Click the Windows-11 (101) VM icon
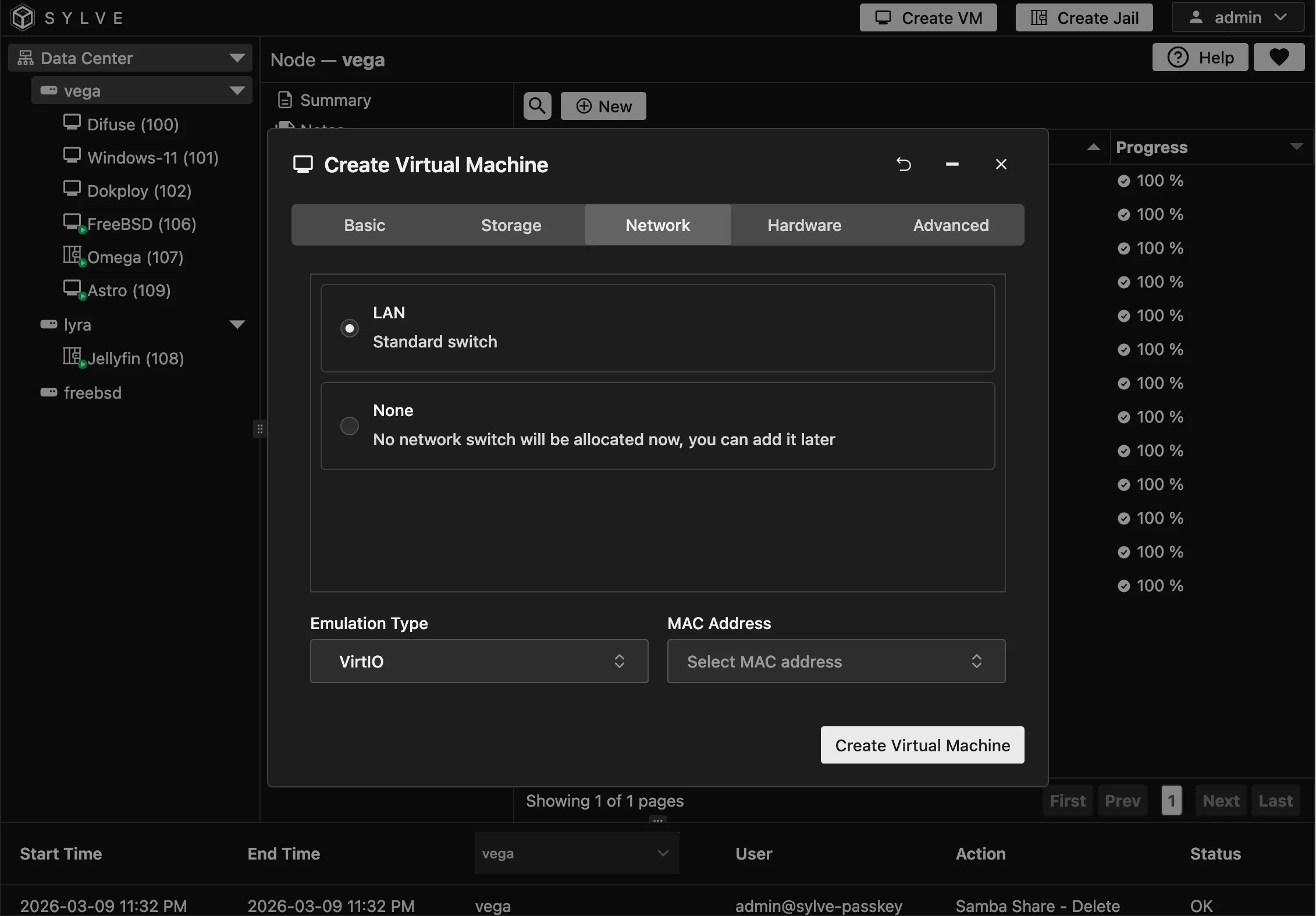Screen dimensions: 1316x916 tap(72, 155)
